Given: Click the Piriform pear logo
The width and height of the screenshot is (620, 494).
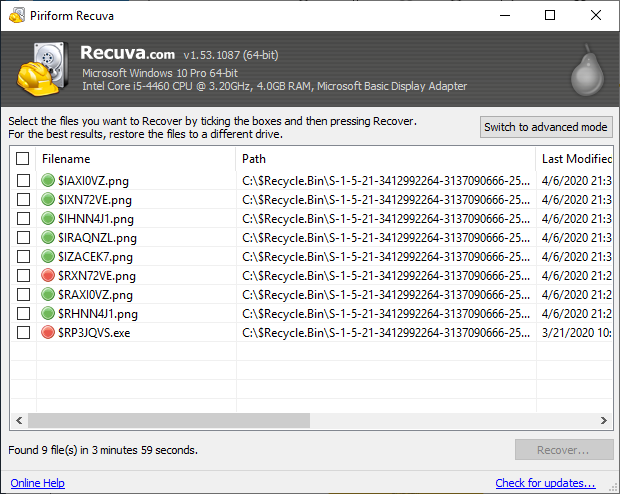Looking at the screenshot, I should 587,70.
